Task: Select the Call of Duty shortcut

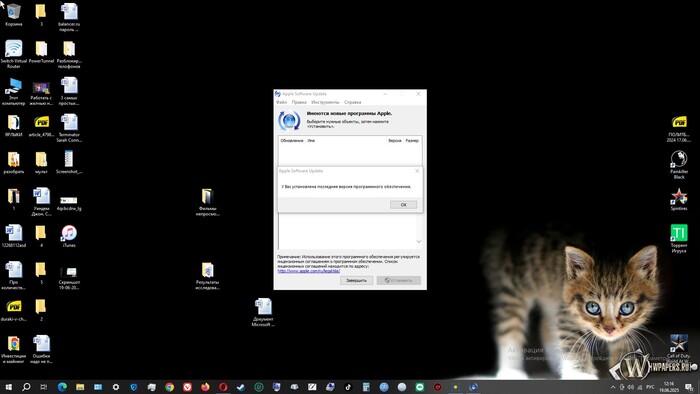Action: pos(679,348)
